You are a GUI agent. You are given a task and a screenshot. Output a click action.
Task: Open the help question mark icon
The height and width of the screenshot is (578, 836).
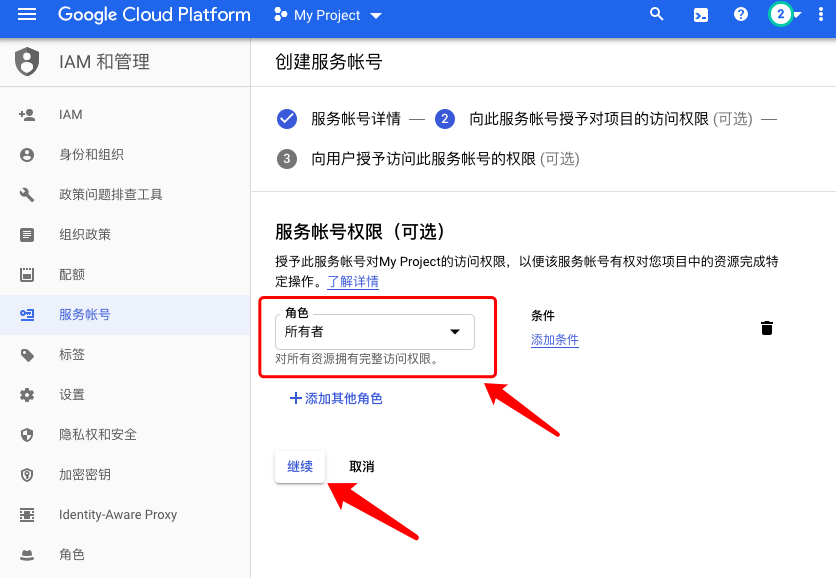pos(741,14)
